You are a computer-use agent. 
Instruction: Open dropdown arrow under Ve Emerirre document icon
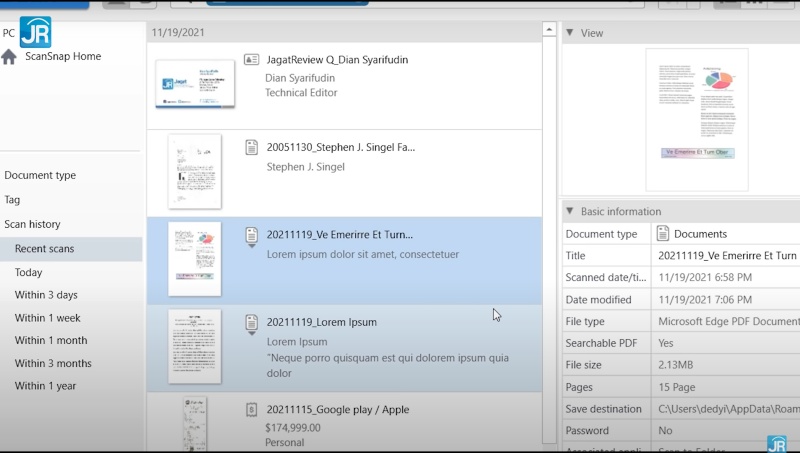click(x=252, y=247)
